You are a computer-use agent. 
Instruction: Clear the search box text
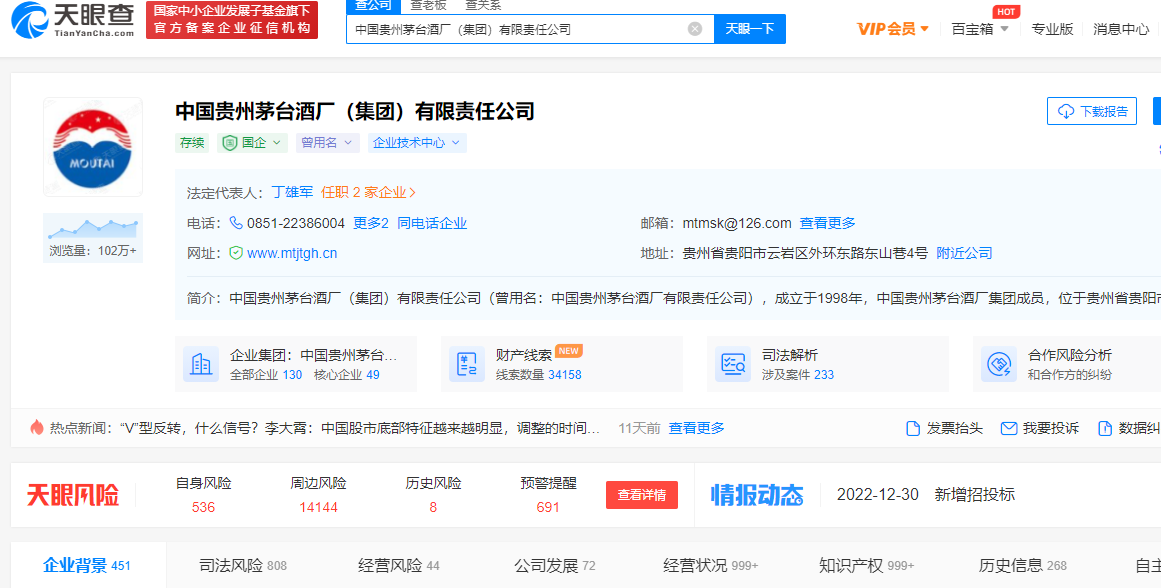(x=695, y=29)
